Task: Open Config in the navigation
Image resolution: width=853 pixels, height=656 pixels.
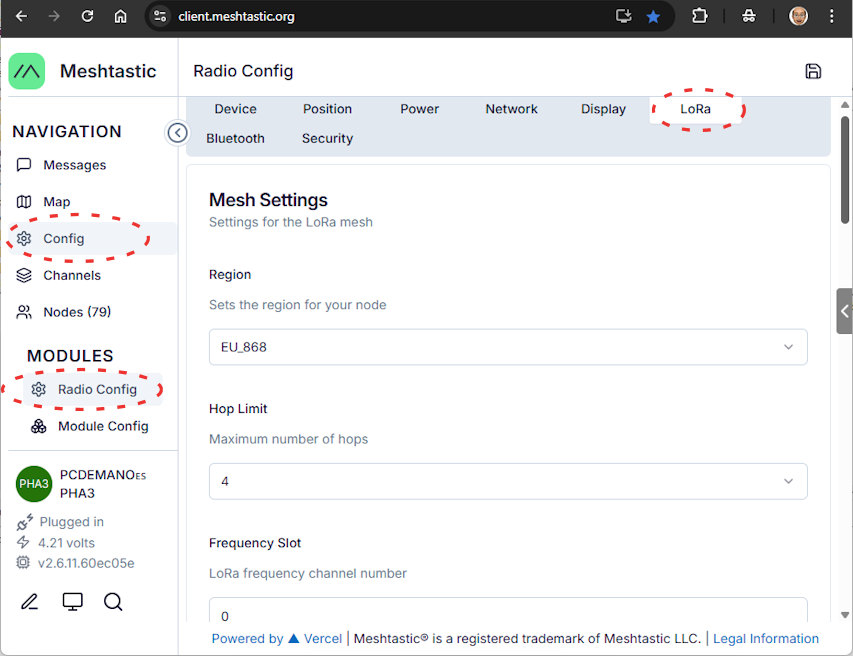Action: point(92,238)
